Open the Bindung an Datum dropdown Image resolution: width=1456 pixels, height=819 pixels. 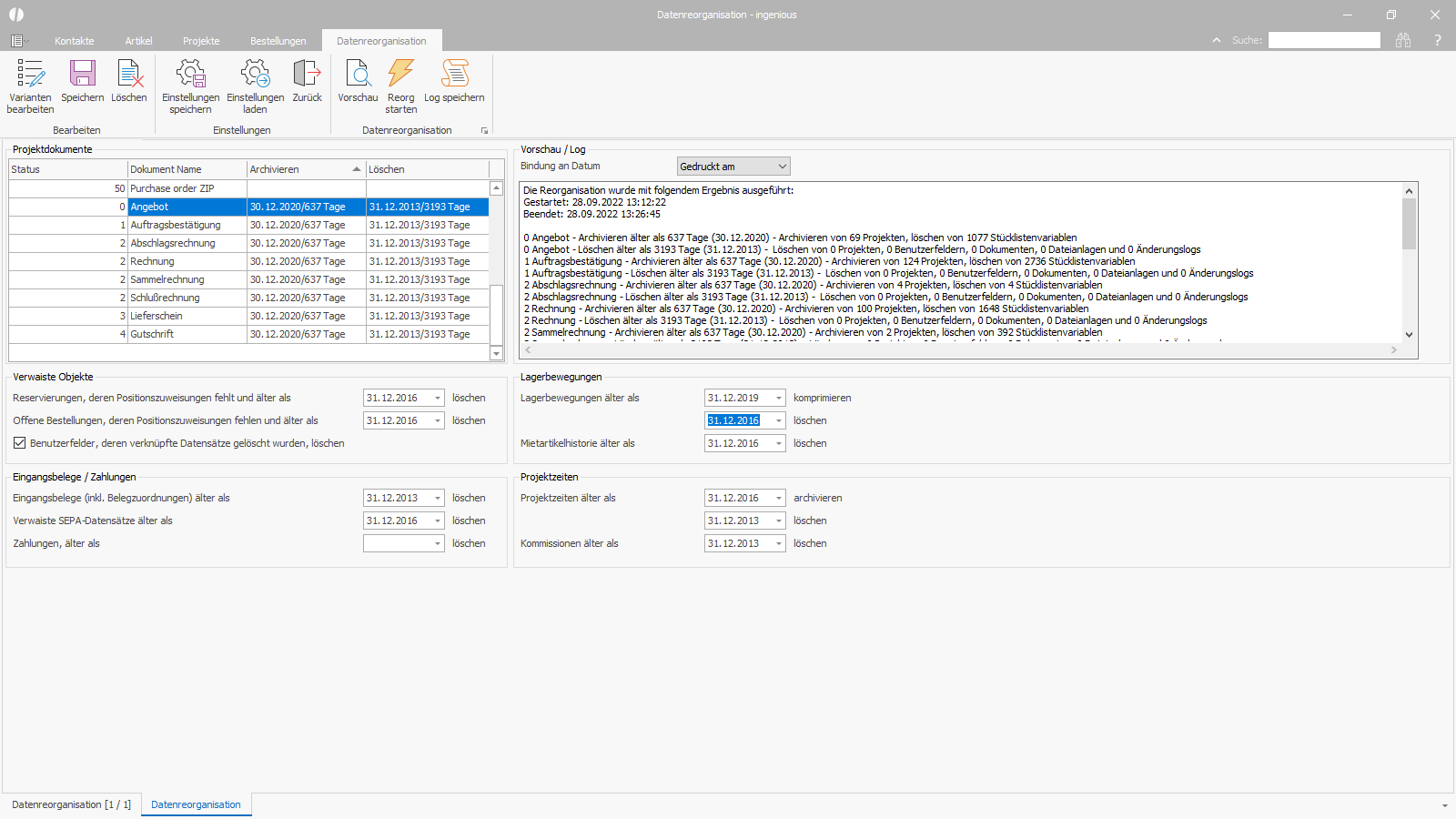[733, 167]
